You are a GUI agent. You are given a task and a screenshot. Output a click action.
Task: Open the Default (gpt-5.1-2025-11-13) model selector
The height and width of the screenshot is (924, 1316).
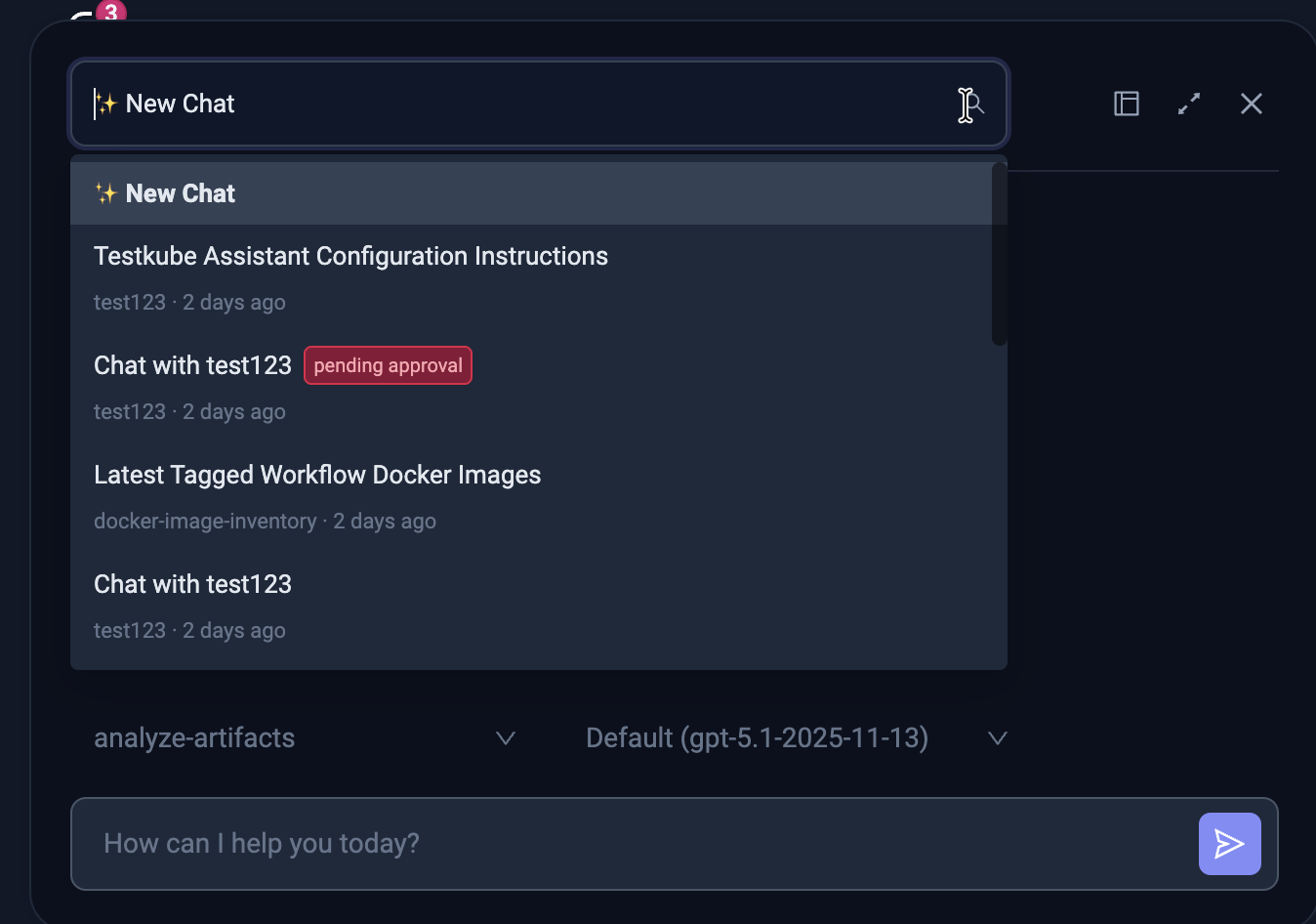click(x=757, y=738)
